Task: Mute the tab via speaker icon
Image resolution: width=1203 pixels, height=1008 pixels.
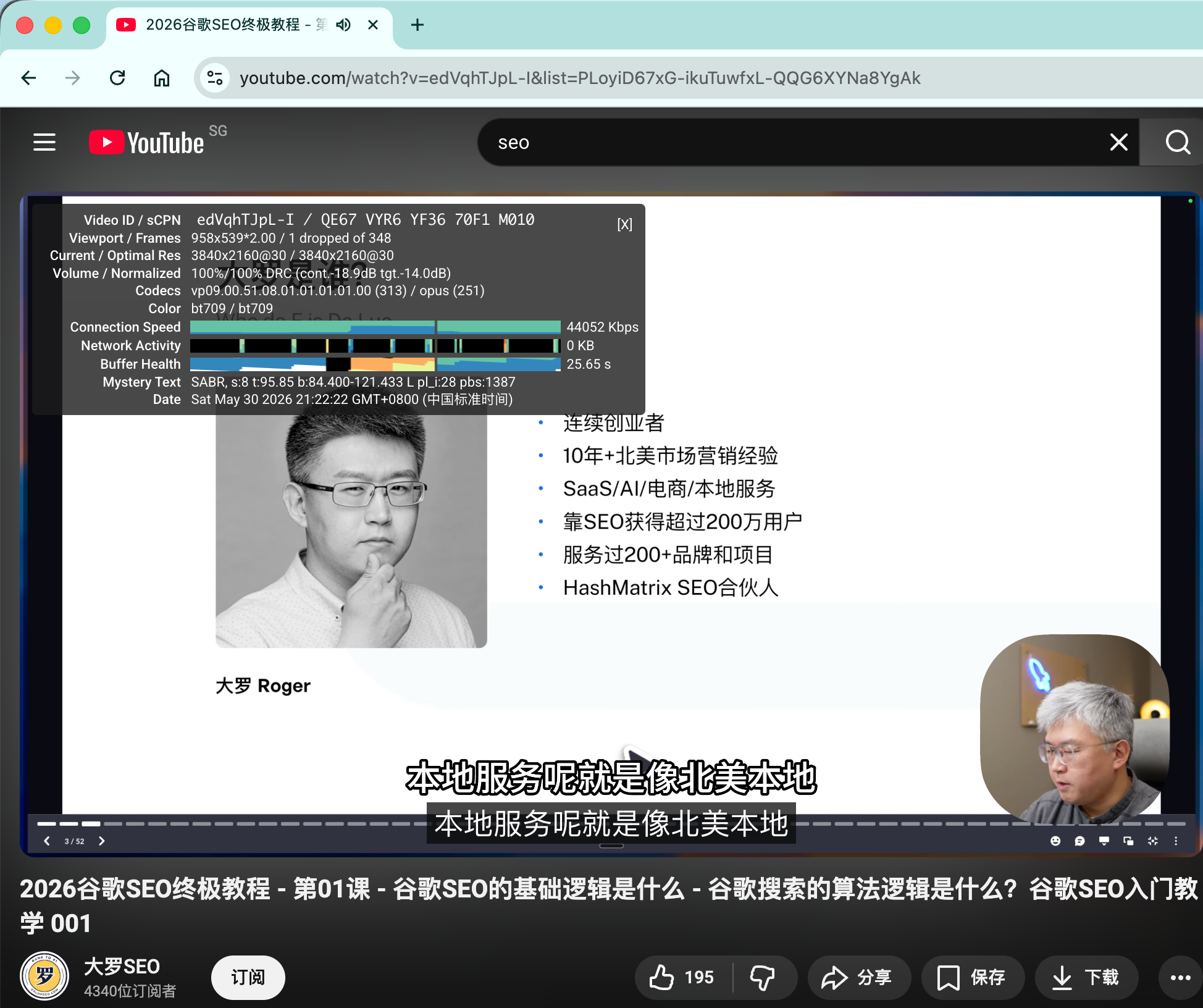Action: click(343, 25)
